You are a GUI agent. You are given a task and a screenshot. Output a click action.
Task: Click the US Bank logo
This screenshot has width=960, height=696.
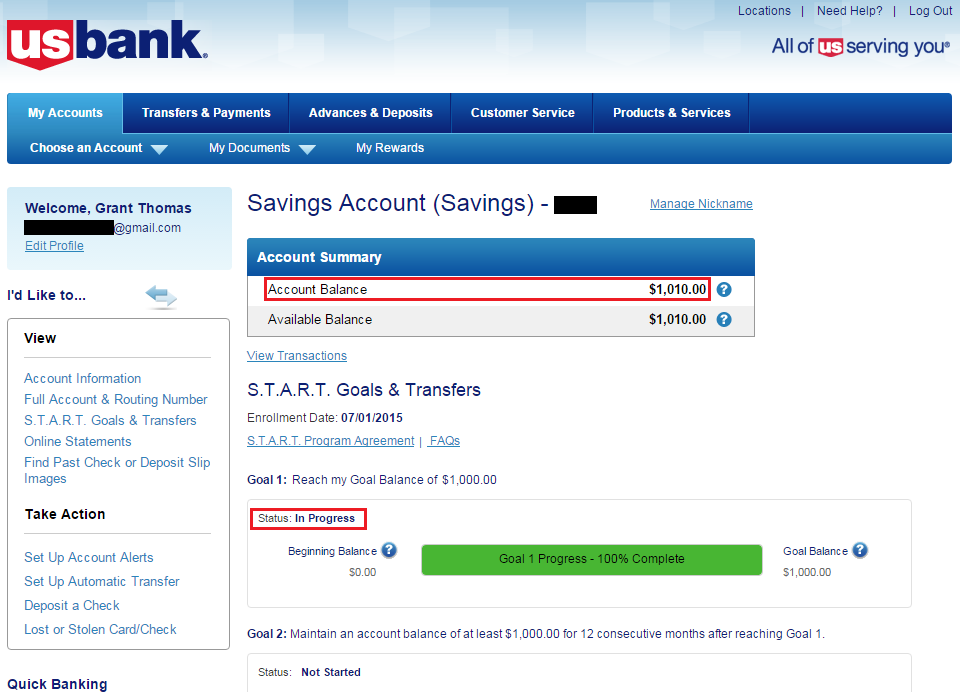coord(107,44)
